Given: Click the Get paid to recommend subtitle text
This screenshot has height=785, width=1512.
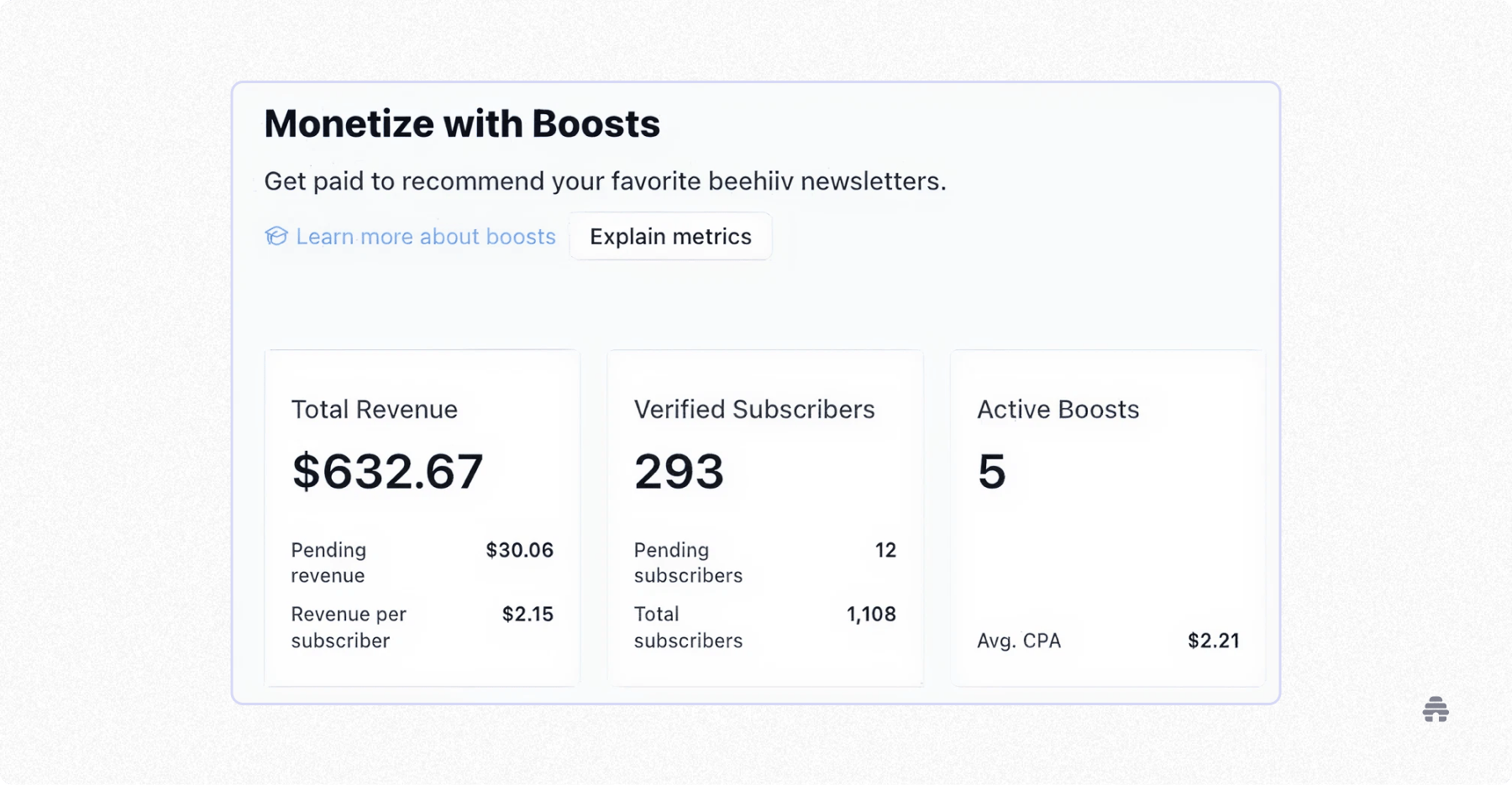Looking at the screenshot, I should (605, 181).
